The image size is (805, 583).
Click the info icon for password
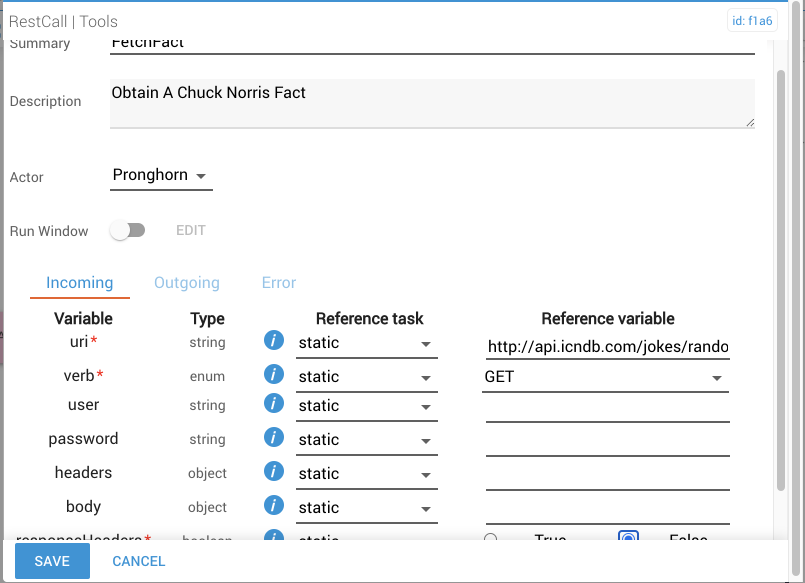[x=274, y=437]
